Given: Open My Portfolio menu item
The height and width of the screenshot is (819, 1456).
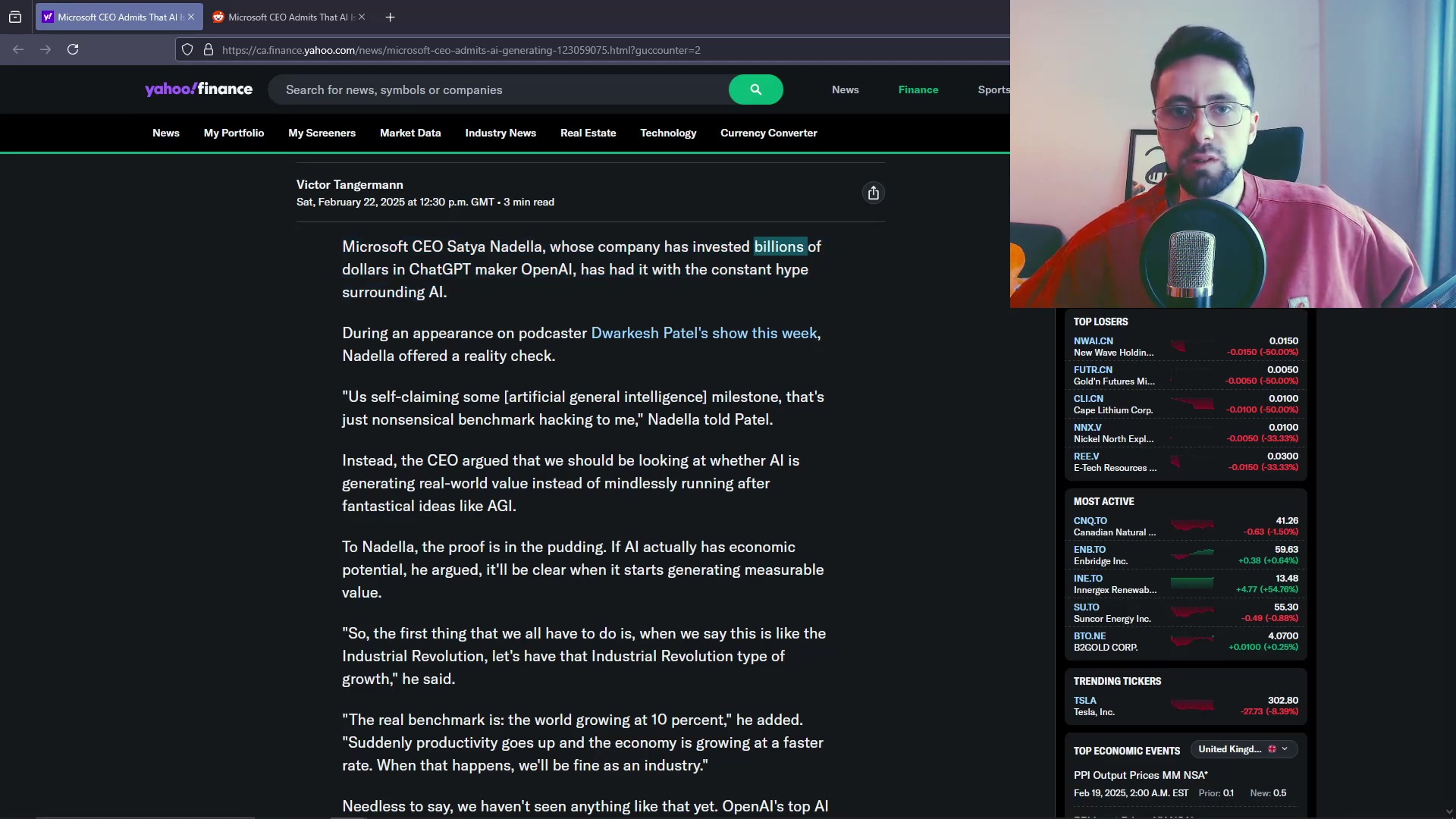Looking at the screenshot, I should click(234, 133).
